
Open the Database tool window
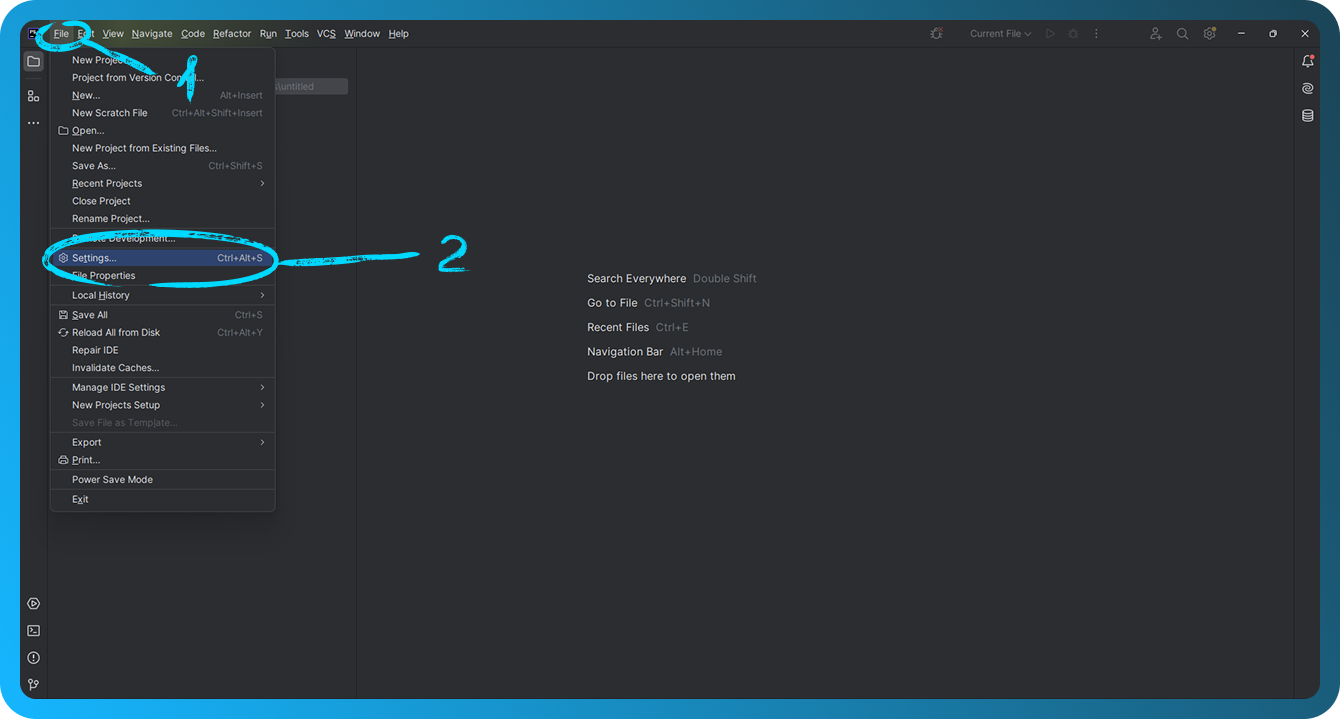pos(1307,115)
